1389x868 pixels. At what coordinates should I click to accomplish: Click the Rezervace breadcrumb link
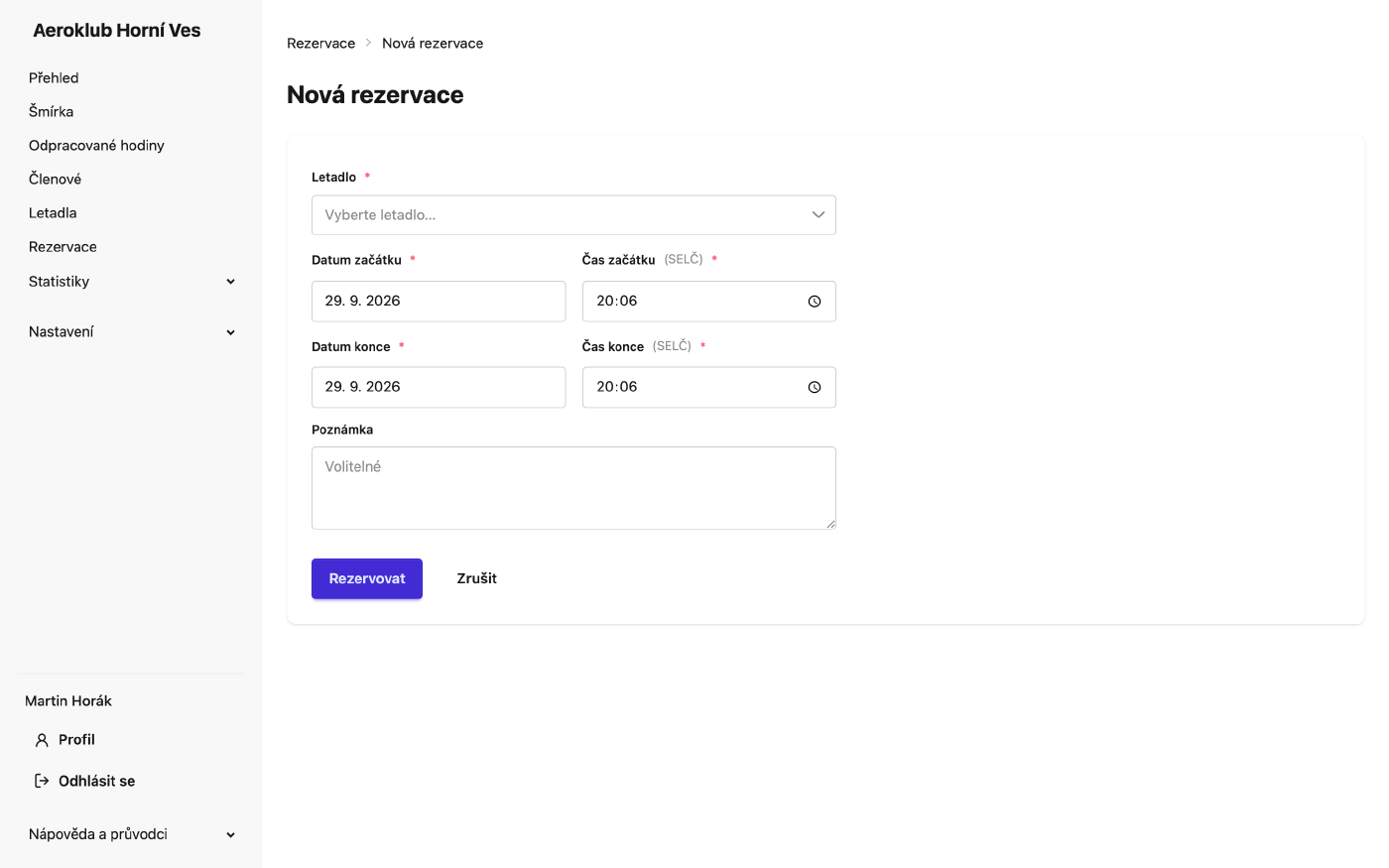click(x=320, y=44)
